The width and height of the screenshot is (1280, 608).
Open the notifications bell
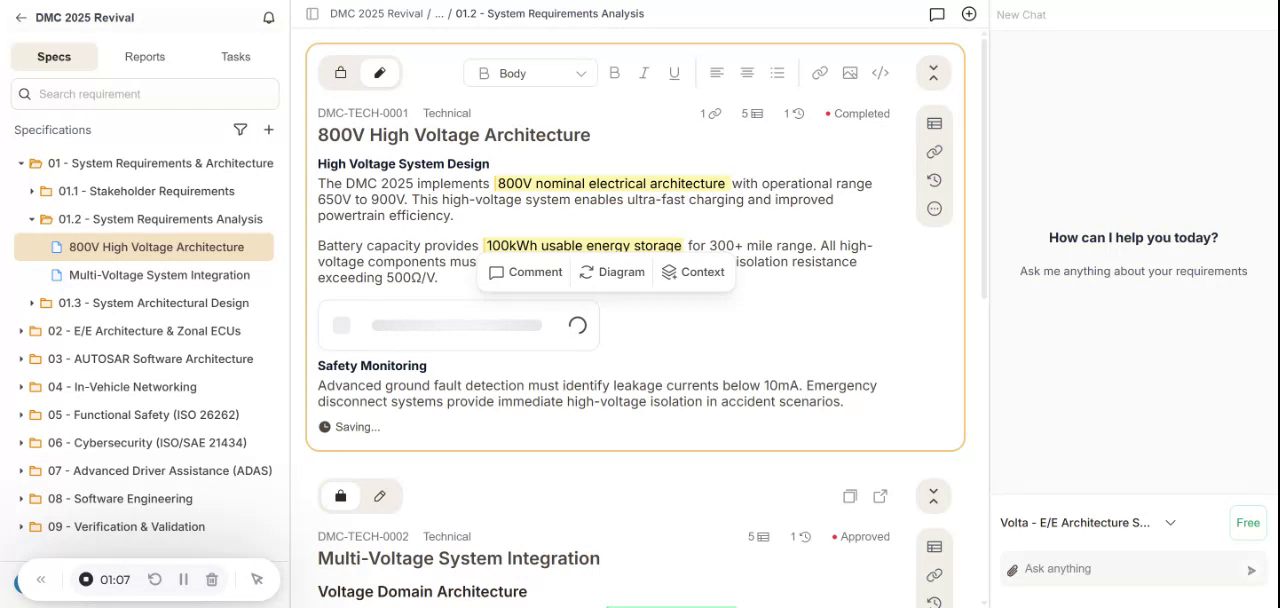[268, 18]
